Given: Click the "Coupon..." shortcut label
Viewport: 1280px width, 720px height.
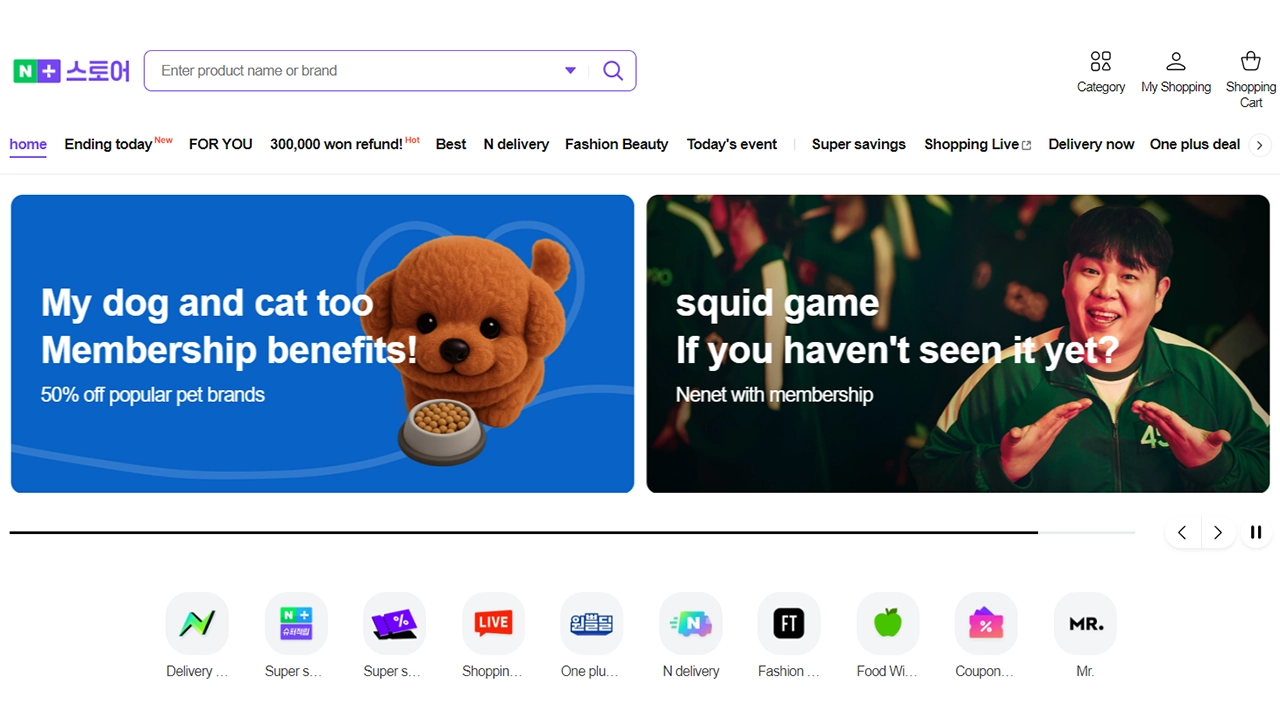Looking at the screenshot, I should coord(985,671).
